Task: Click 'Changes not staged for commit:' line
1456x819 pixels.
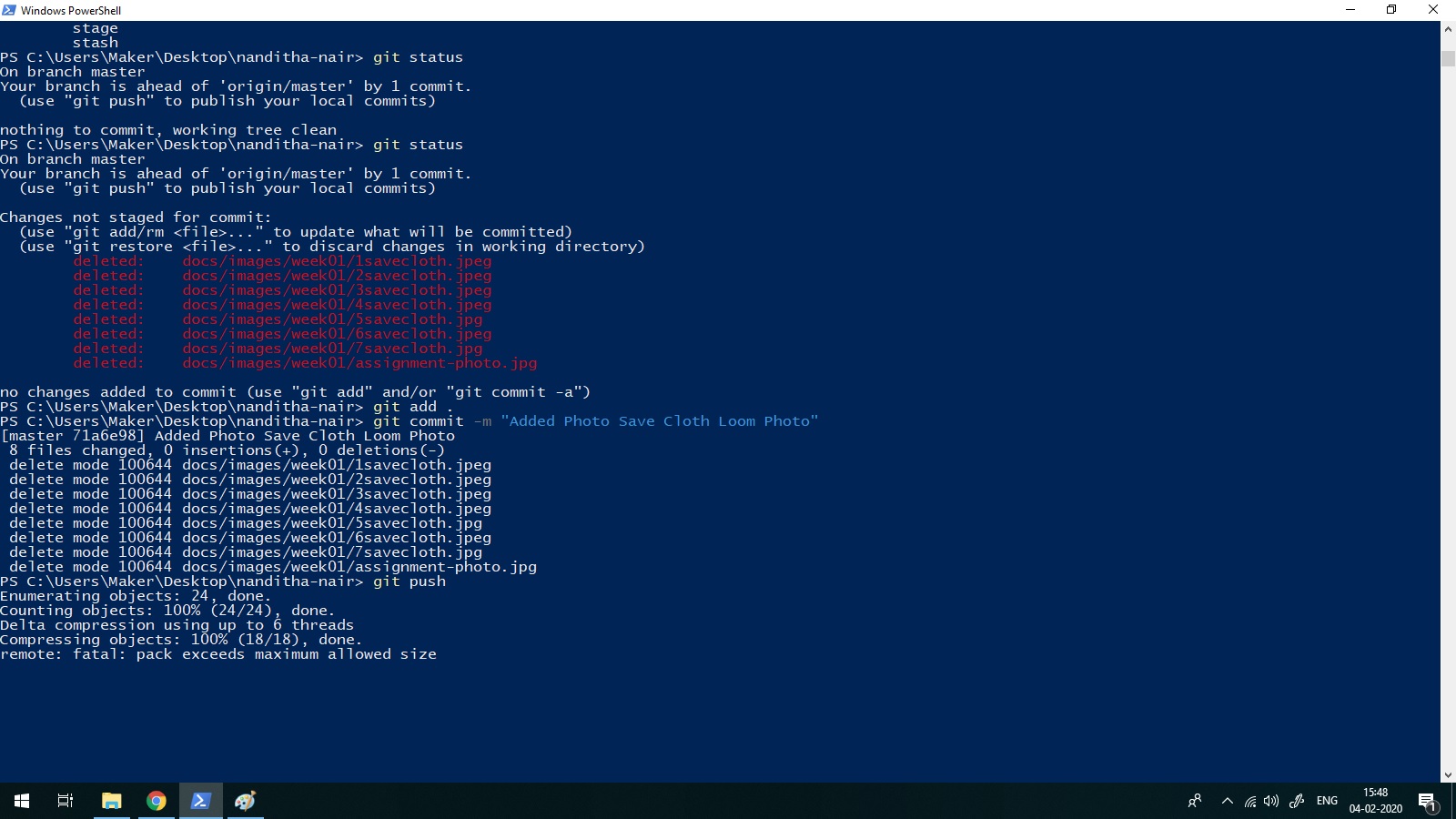Action: pyautogui.click(x=136, y=217)
